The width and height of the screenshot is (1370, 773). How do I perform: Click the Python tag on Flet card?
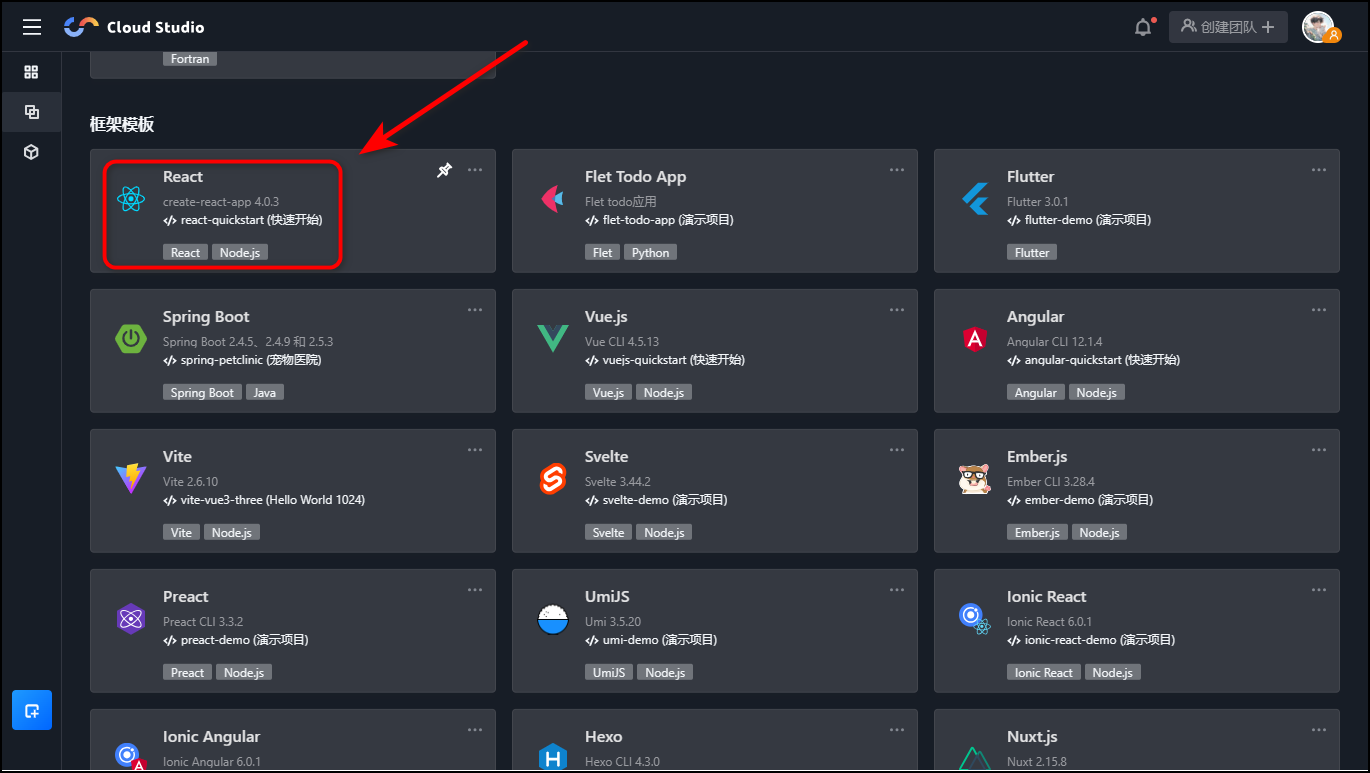pyautogui.click(x=651, y=253)
